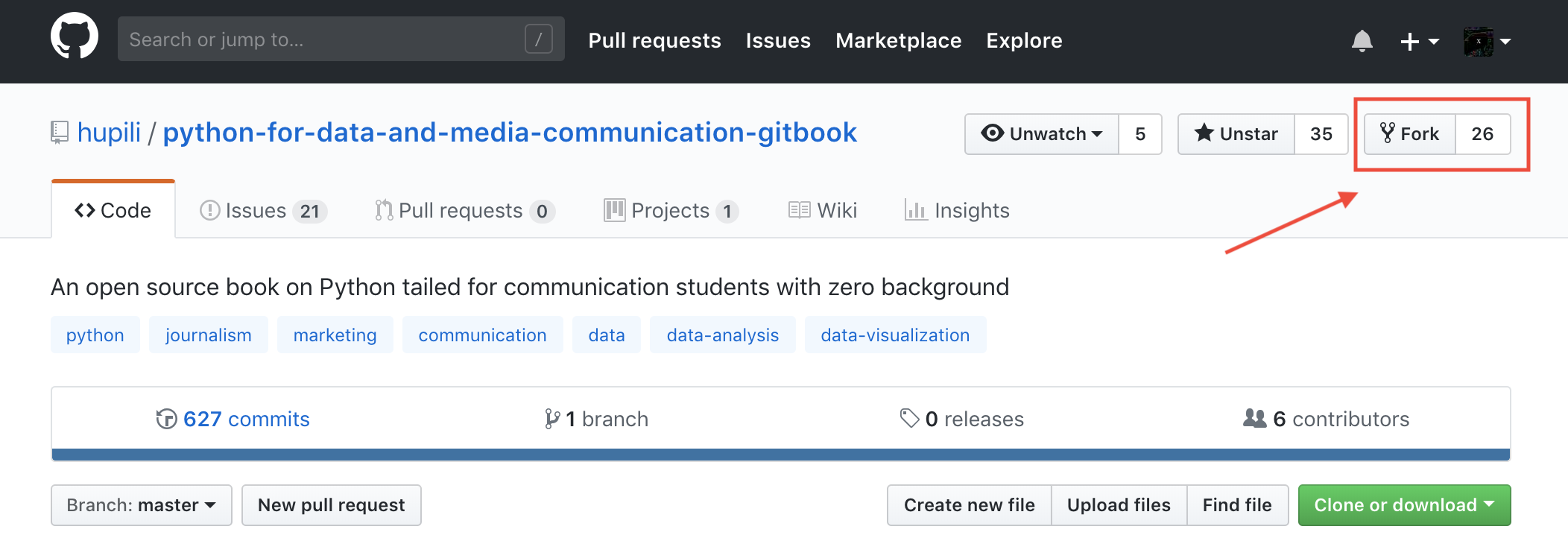Open the Unwatch notifications dropdown
The image size is (1568, 541).
(x=1042, y=134)
